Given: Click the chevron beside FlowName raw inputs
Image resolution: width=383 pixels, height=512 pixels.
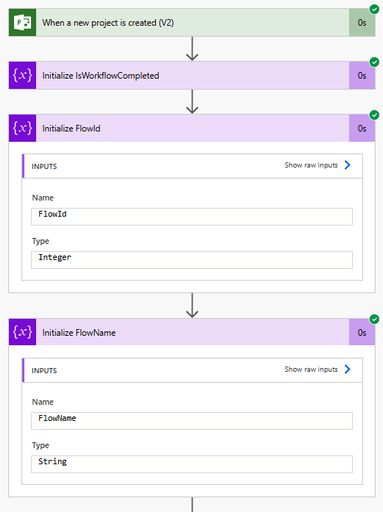Looking at the screenshot, I should coord(347,369).
